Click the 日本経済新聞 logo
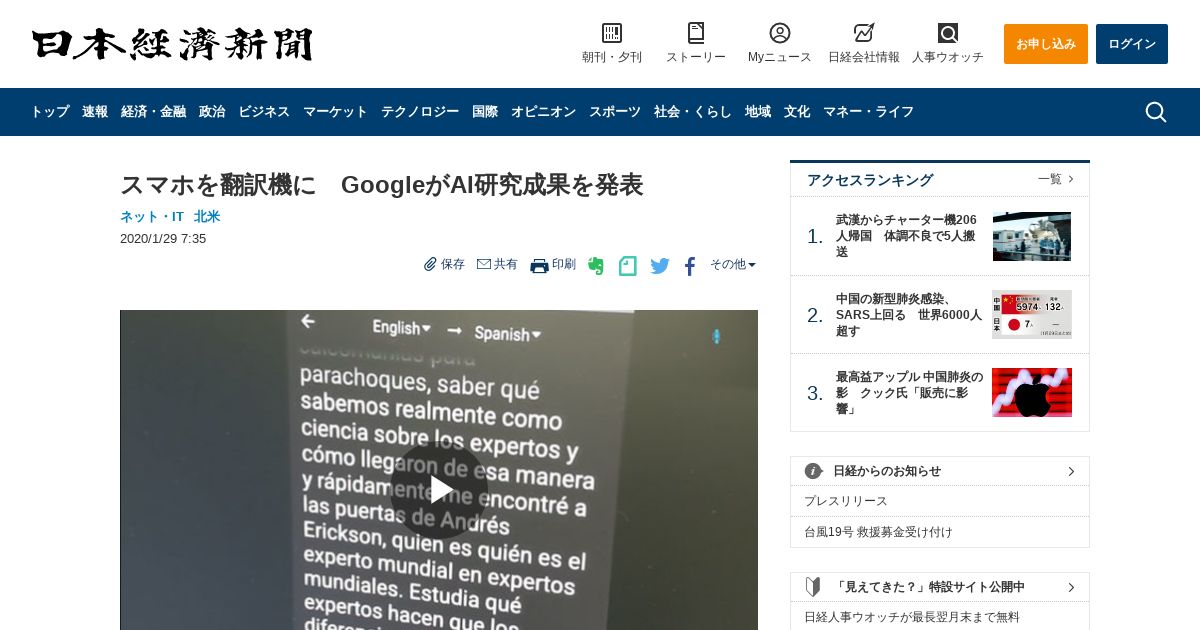The height and width of the screenshot is (630, 1200). [172, 44]
